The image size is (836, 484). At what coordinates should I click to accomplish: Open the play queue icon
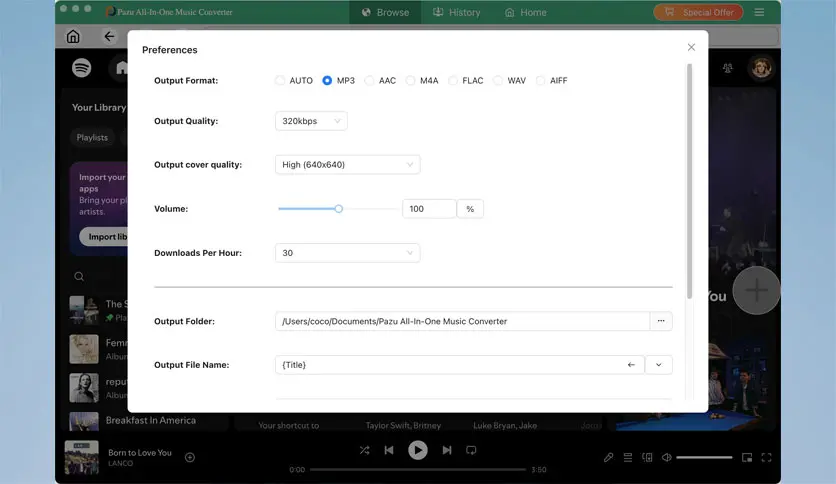pos(628,457)
